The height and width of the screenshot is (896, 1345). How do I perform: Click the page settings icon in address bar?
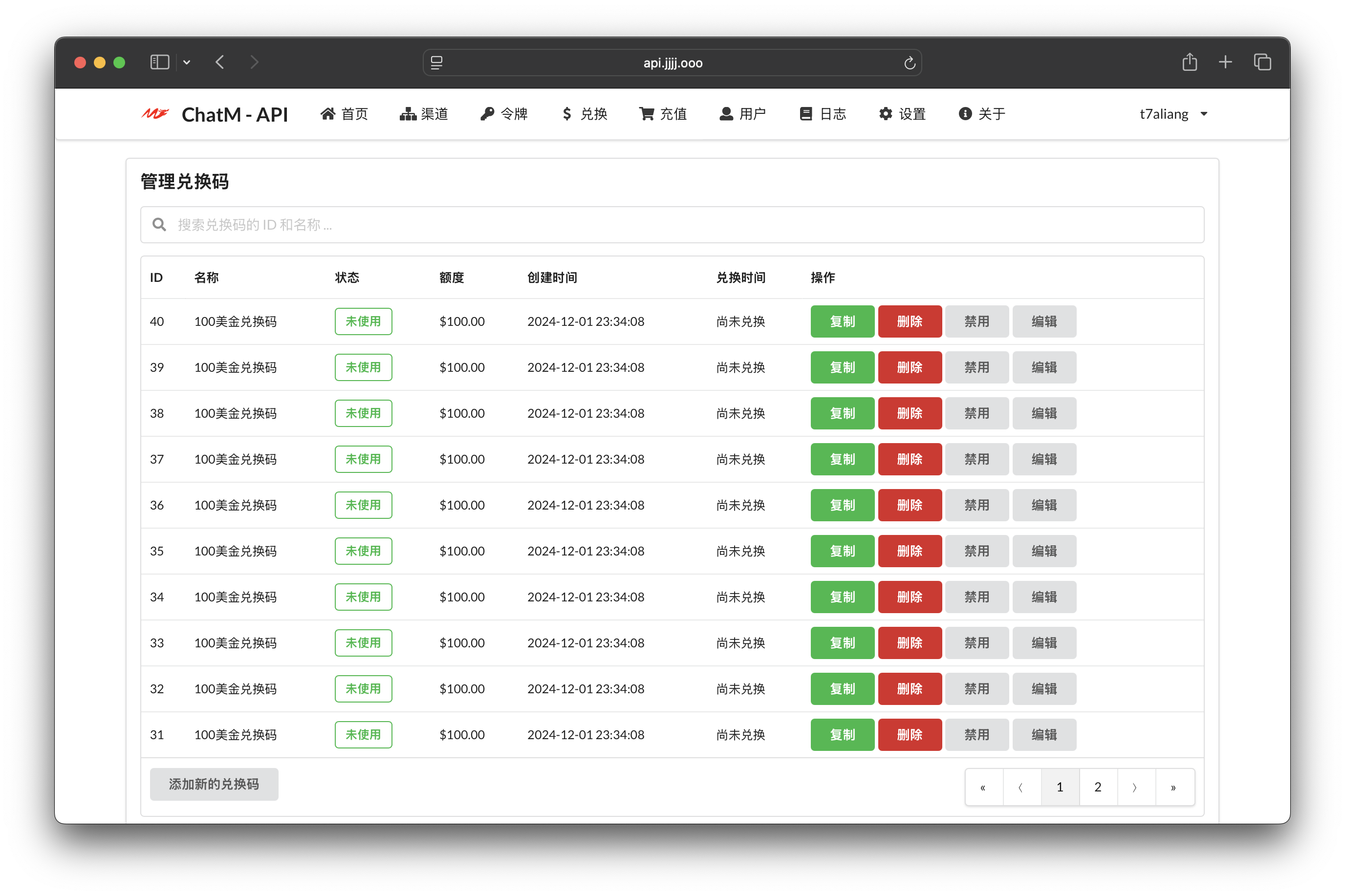tap(437, 63)
